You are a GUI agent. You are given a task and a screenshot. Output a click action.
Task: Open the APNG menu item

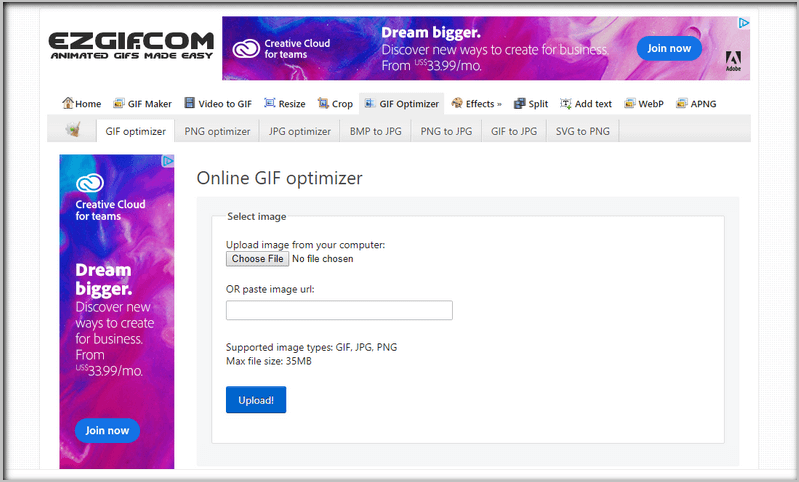pyautogui.click(x=696, y=103)
